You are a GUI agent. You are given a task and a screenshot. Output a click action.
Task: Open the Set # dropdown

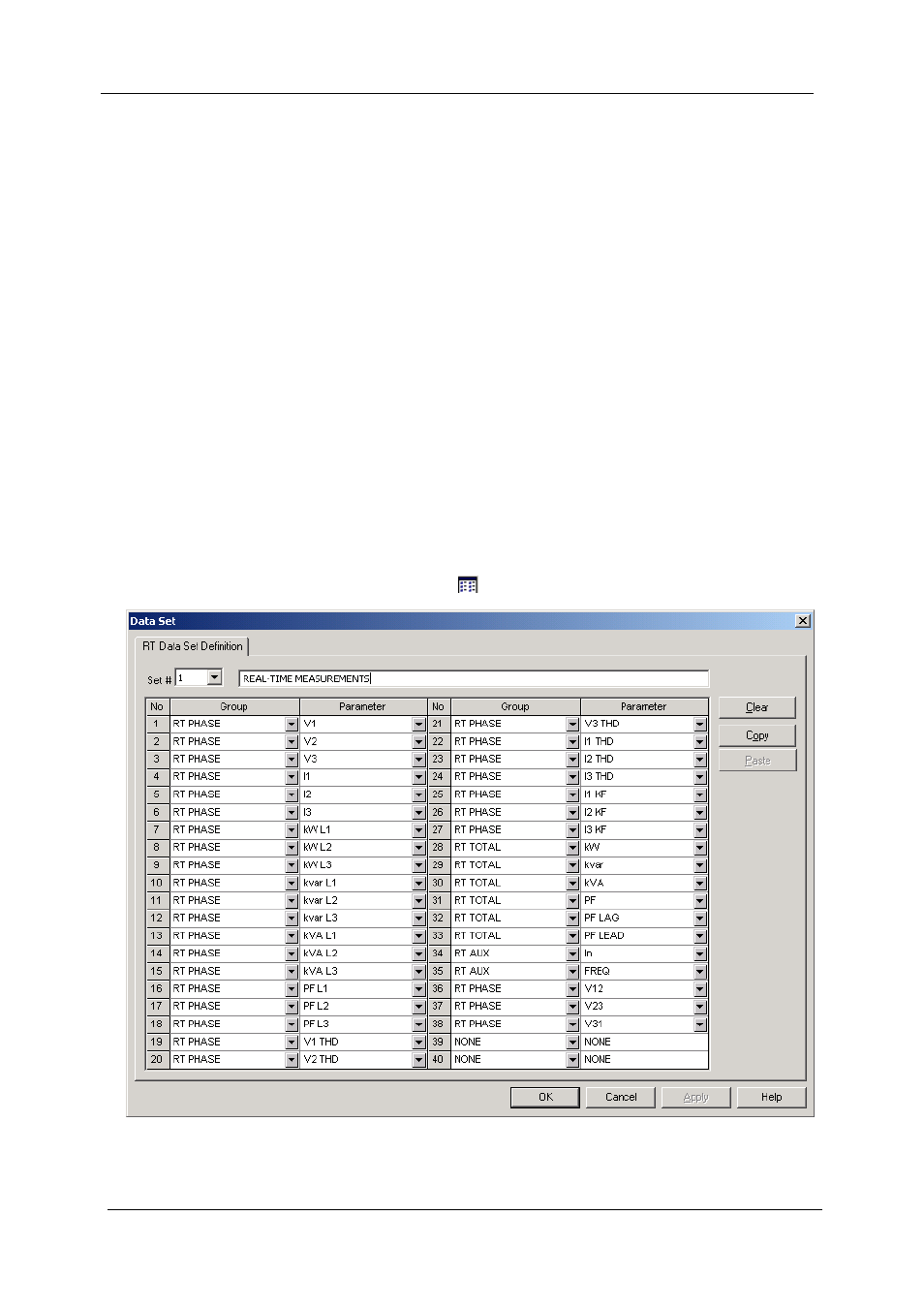215,678
